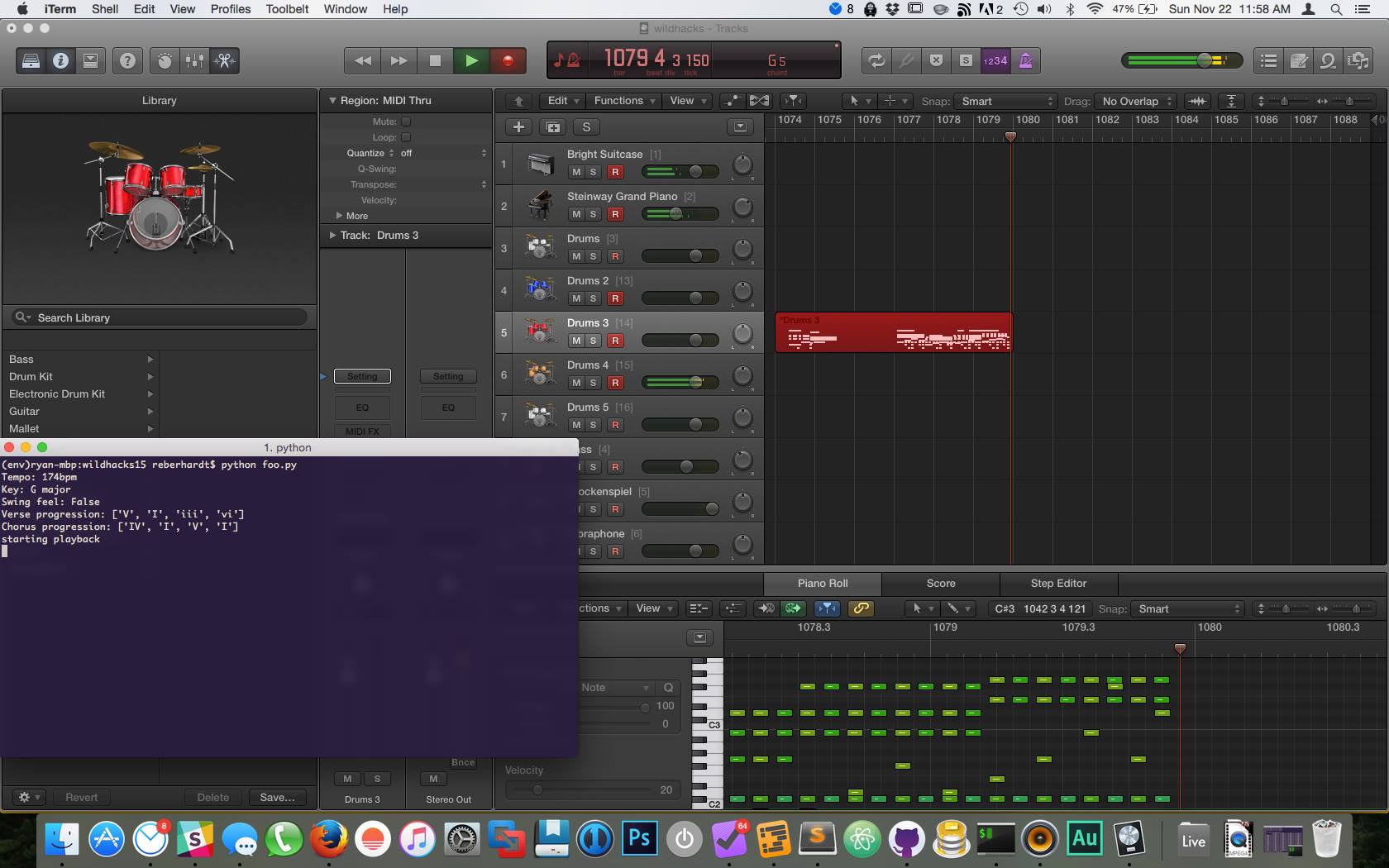Click the Stop transport button
1389x868 pixels.
[x=435, y=60]
